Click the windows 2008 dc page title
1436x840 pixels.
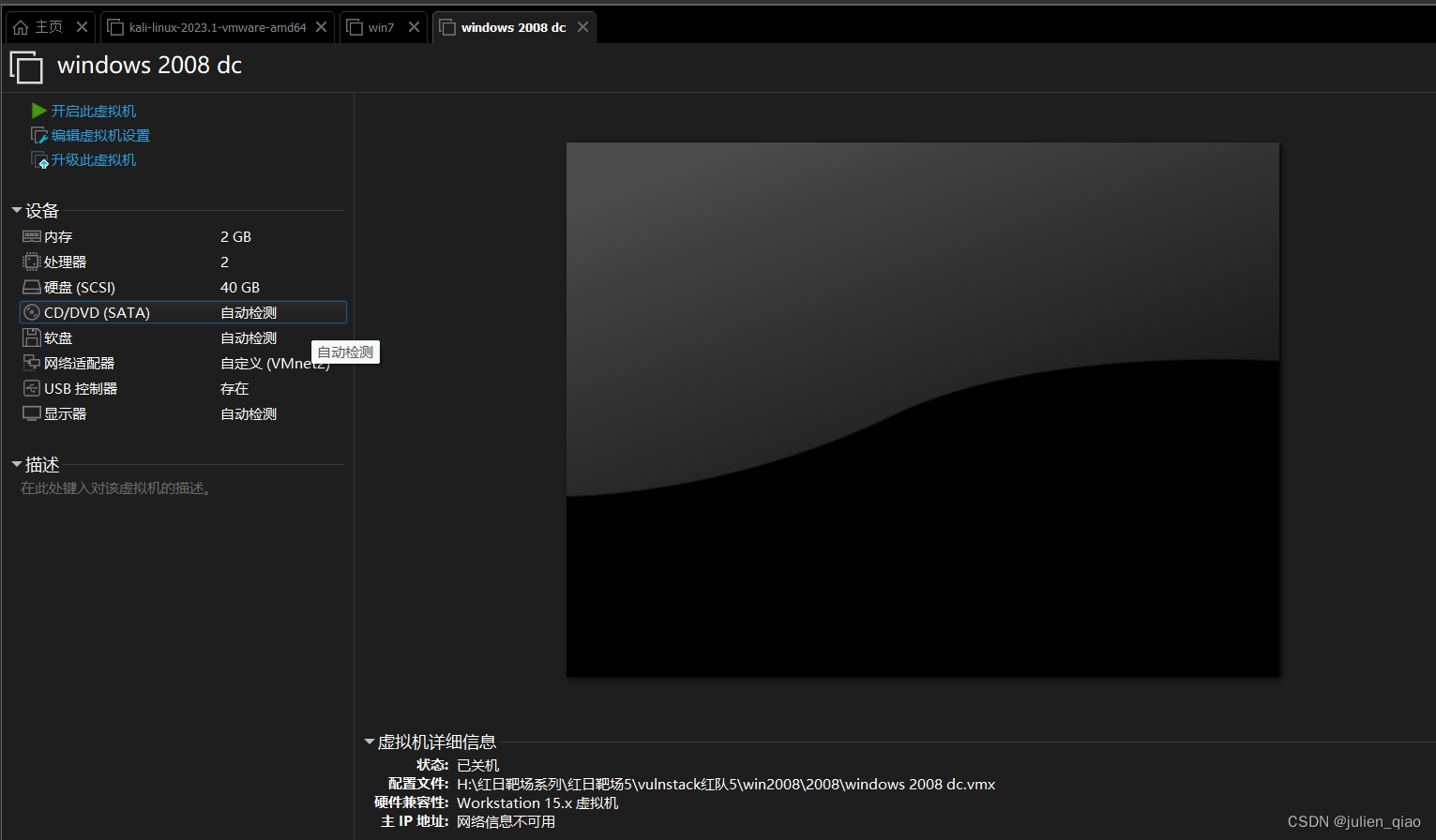tap(150, 66)
